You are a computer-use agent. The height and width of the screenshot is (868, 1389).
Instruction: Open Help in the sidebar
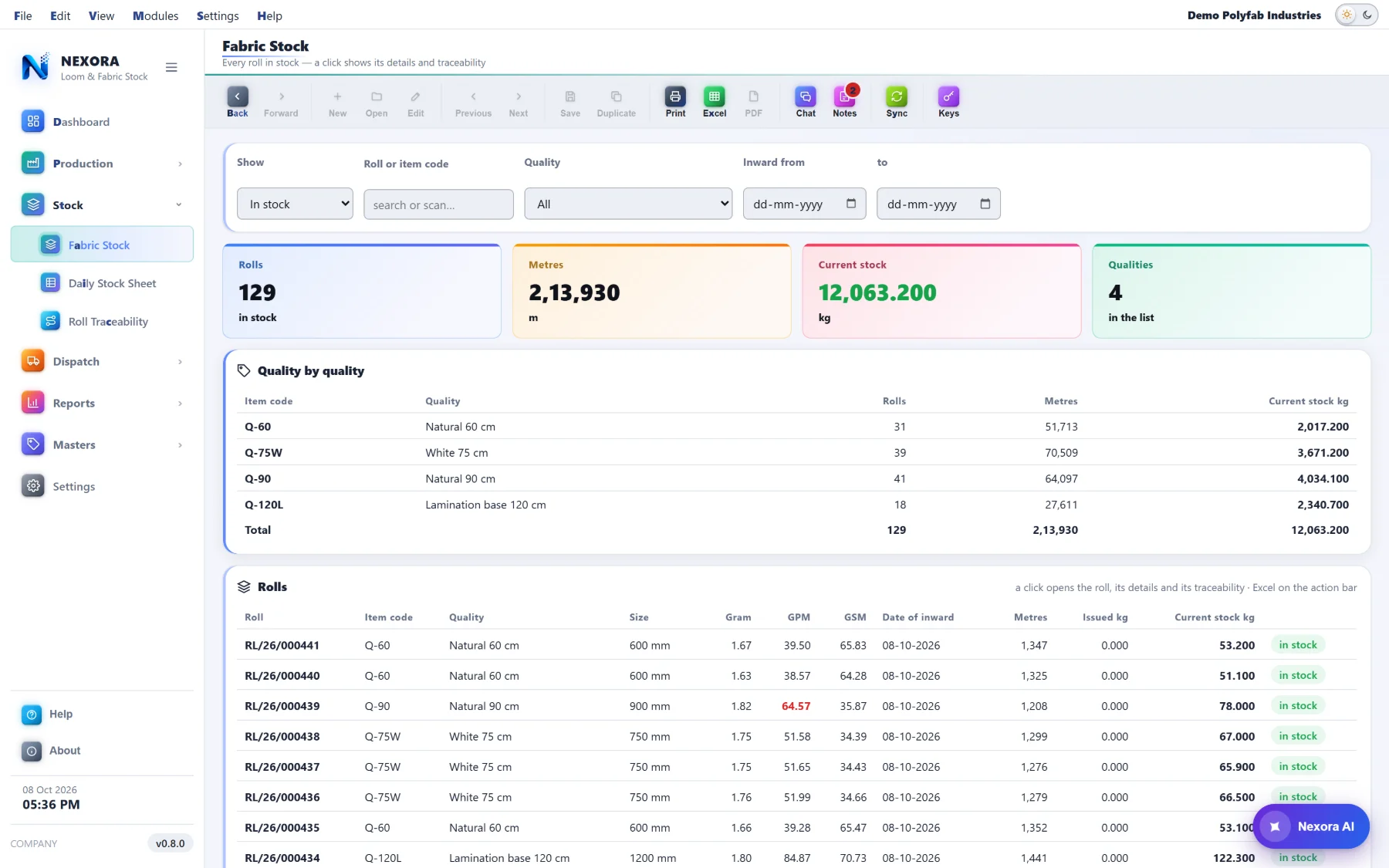tap(102, 714)
